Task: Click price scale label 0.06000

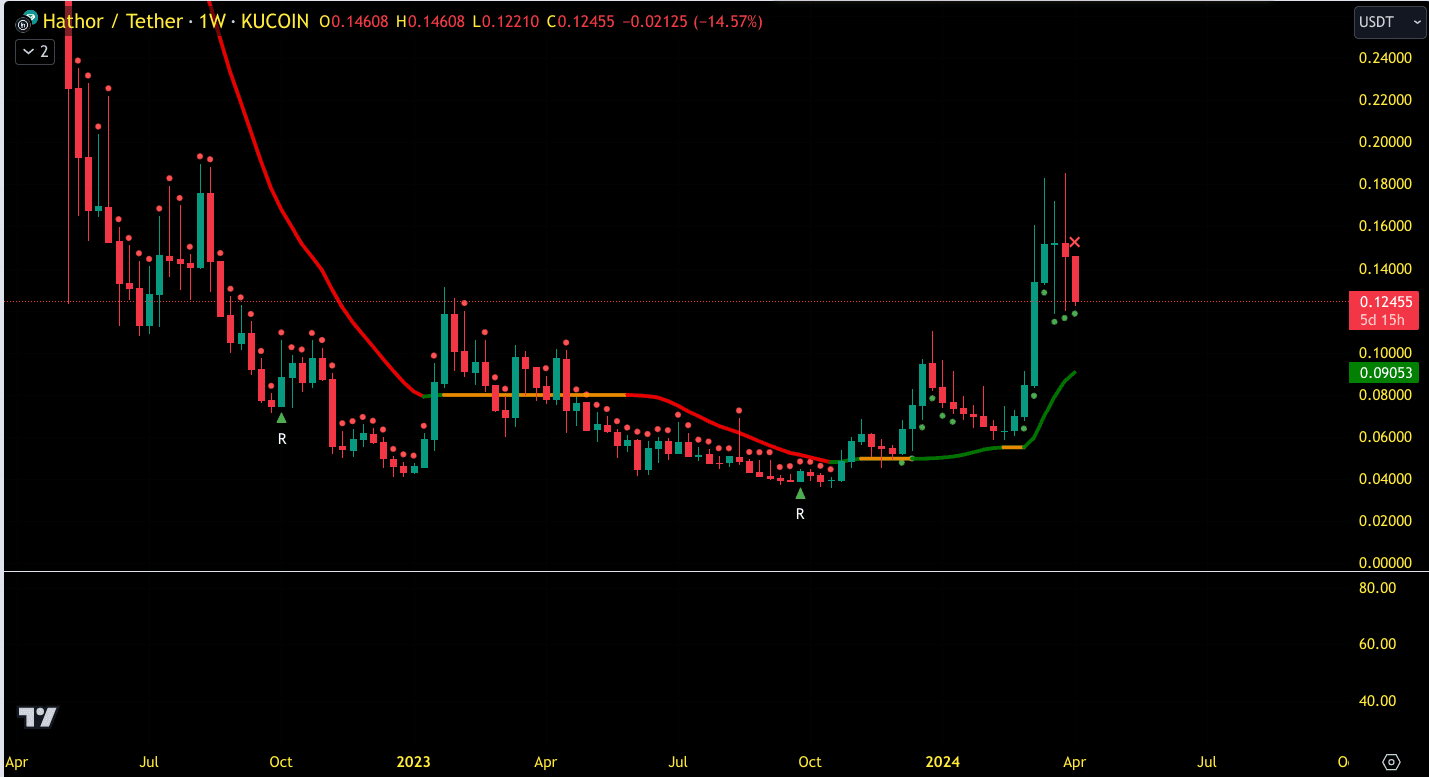Action: [1385, 437]
